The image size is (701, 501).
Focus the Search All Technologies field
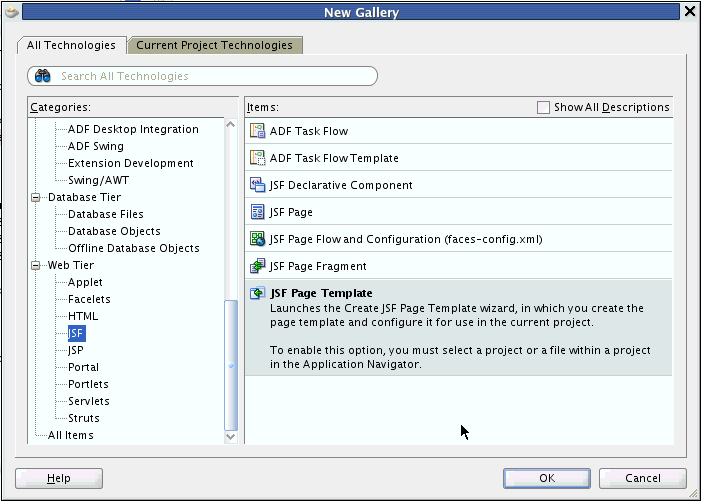coord(203,76)
